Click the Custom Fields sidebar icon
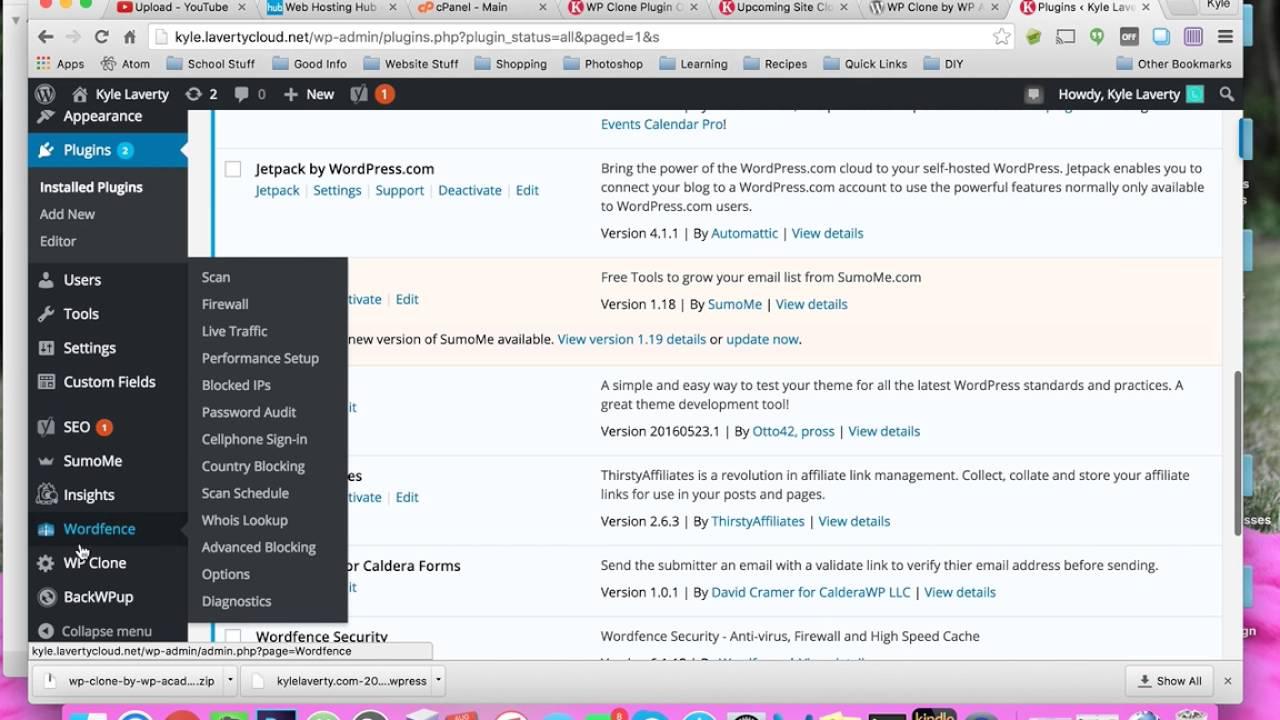Screen dimensions: 1280x720 (x=46, y=382)
